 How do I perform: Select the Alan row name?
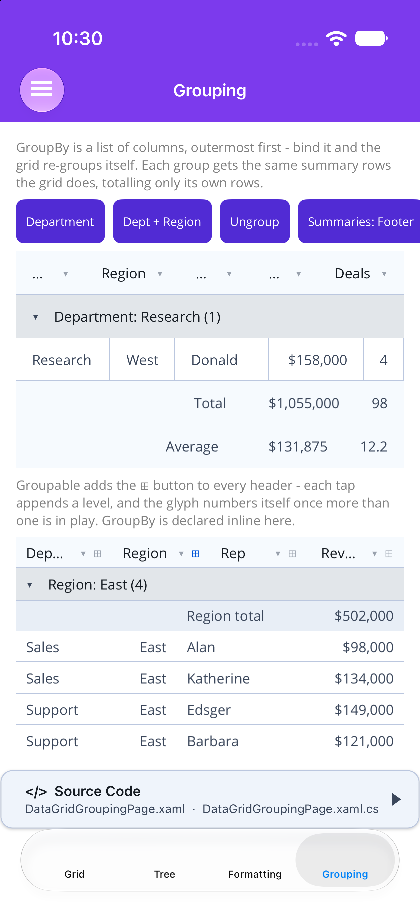click(201, 648)
